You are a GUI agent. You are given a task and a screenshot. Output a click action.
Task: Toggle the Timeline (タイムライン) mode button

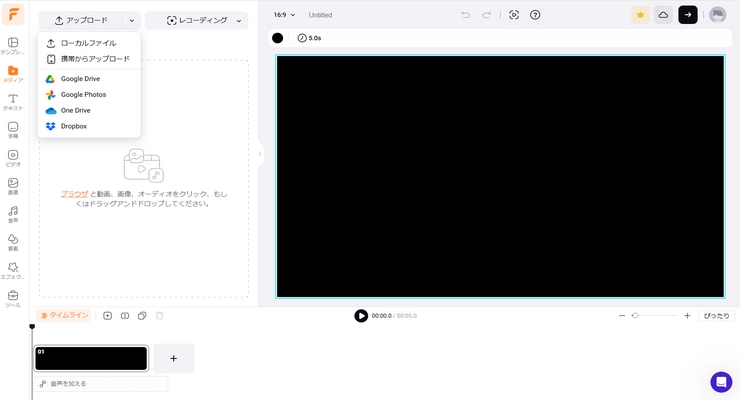[64, 315]
